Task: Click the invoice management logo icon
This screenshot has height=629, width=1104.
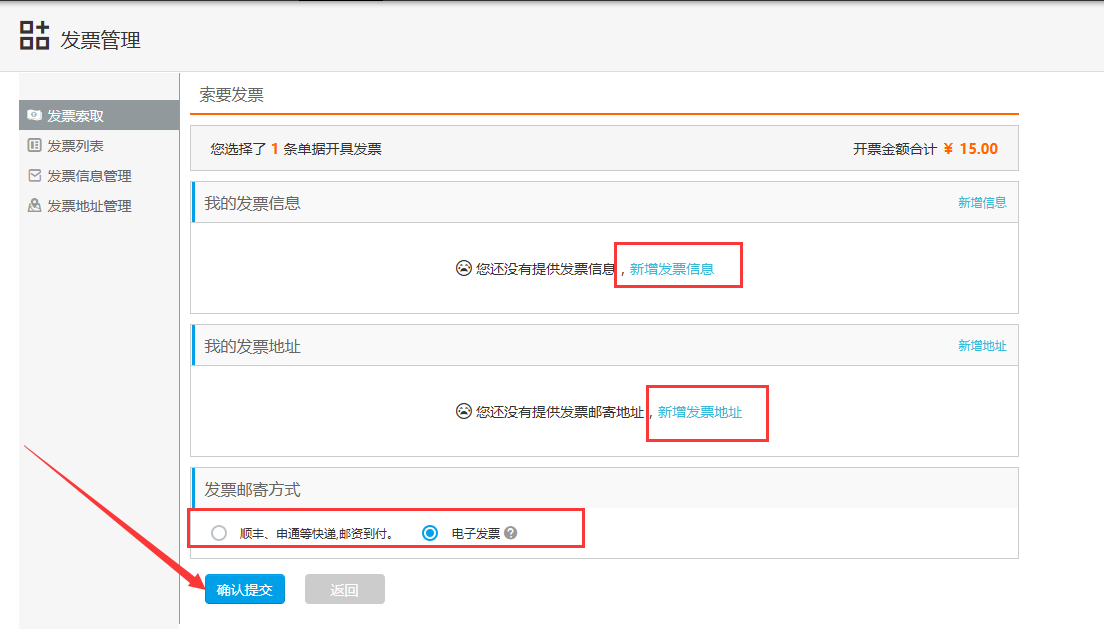Action: click(x=35, y=35)
